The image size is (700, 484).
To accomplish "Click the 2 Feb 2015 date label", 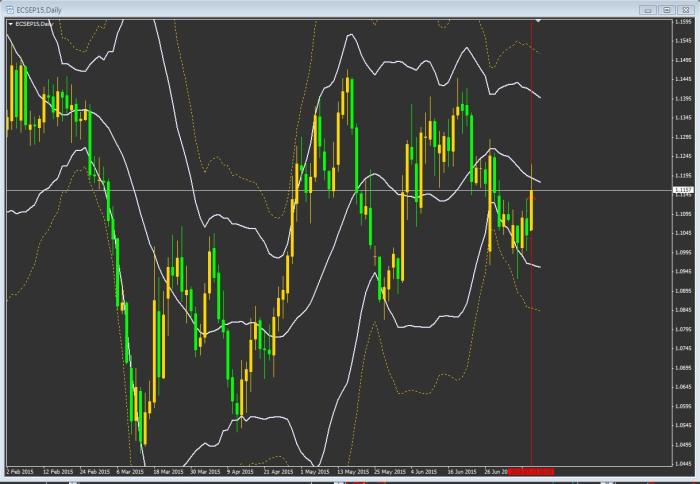I will click(x=20, y=471).
